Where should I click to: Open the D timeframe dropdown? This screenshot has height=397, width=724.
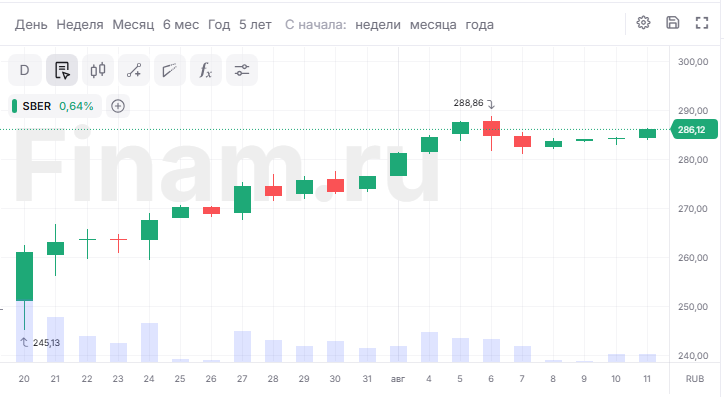(x=24, y=70)
